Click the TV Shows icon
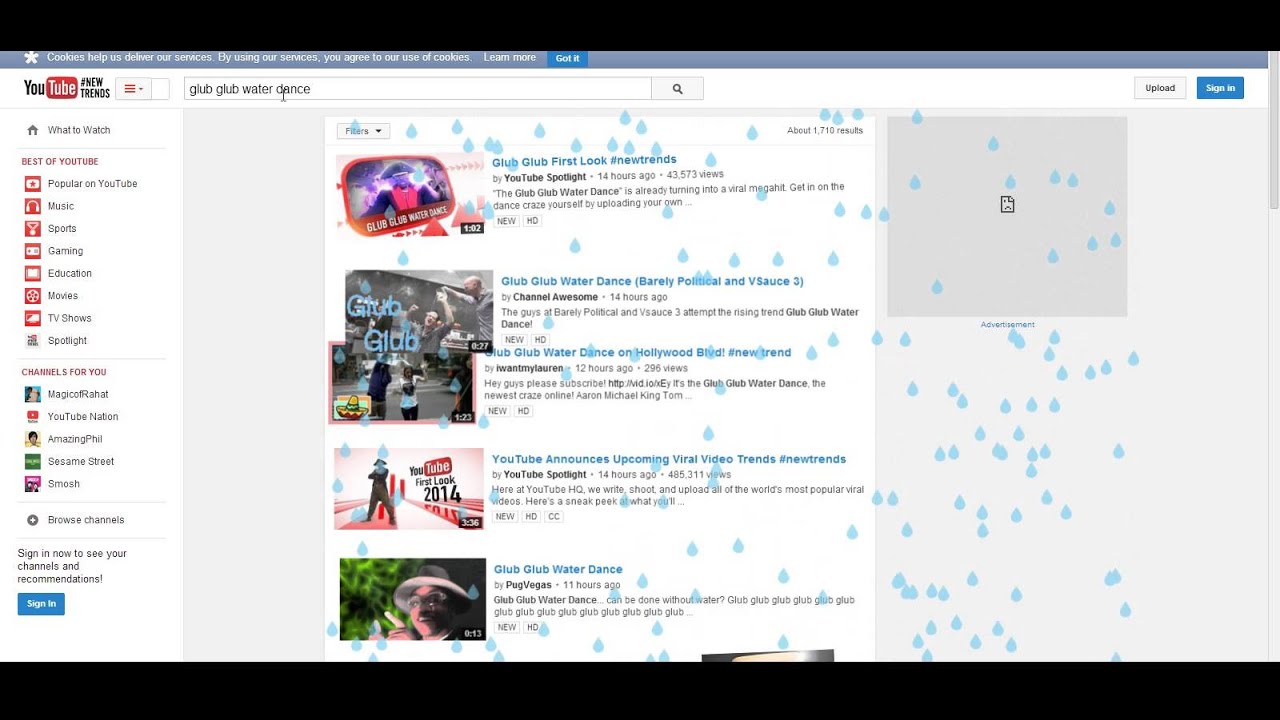 pos(33,318)
